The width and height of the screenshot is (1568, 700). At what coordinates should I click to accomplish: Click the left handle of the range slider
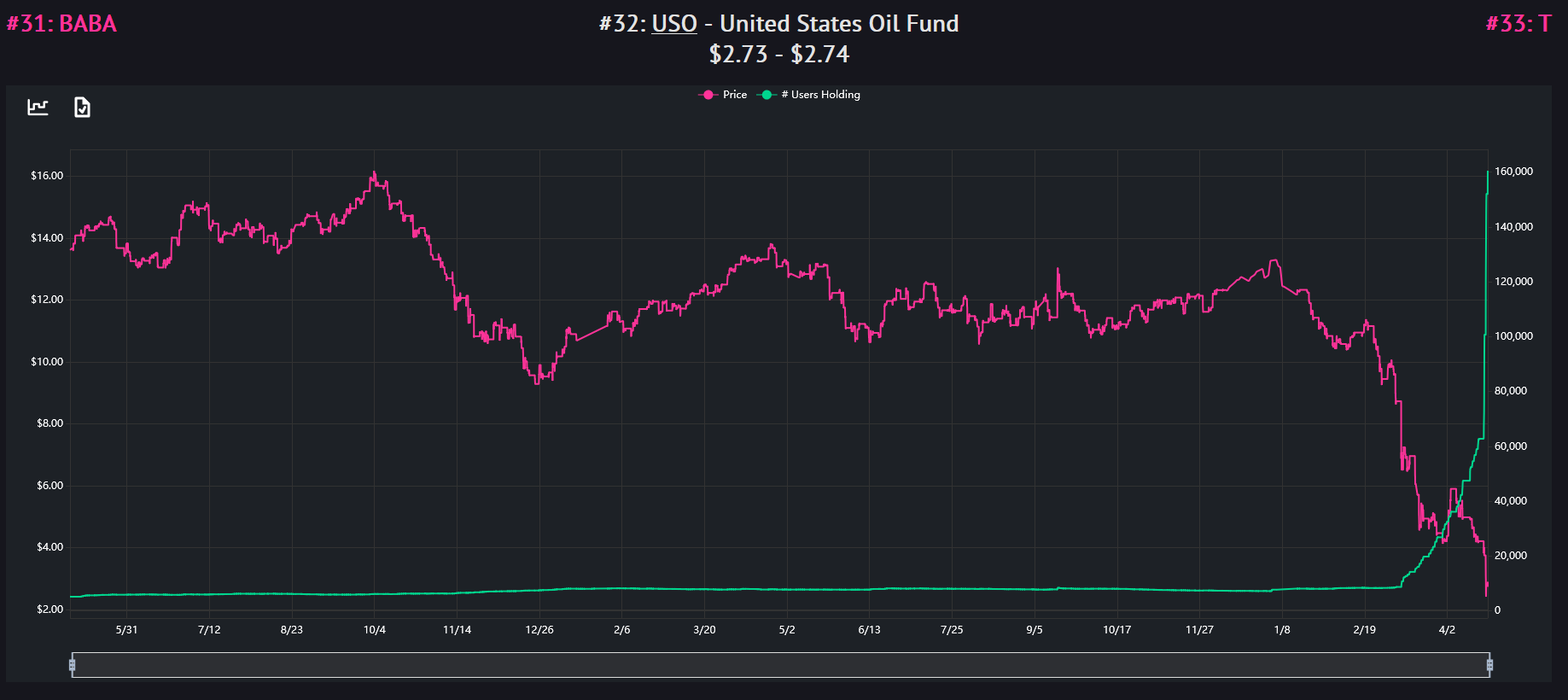[x=73, y=665]
